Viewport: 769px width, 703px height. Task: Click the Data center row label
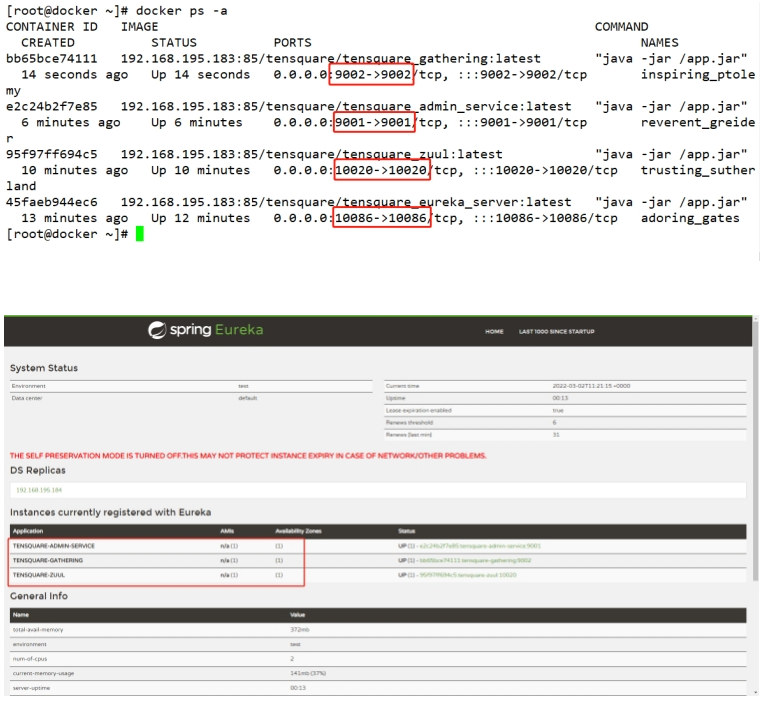27,398
